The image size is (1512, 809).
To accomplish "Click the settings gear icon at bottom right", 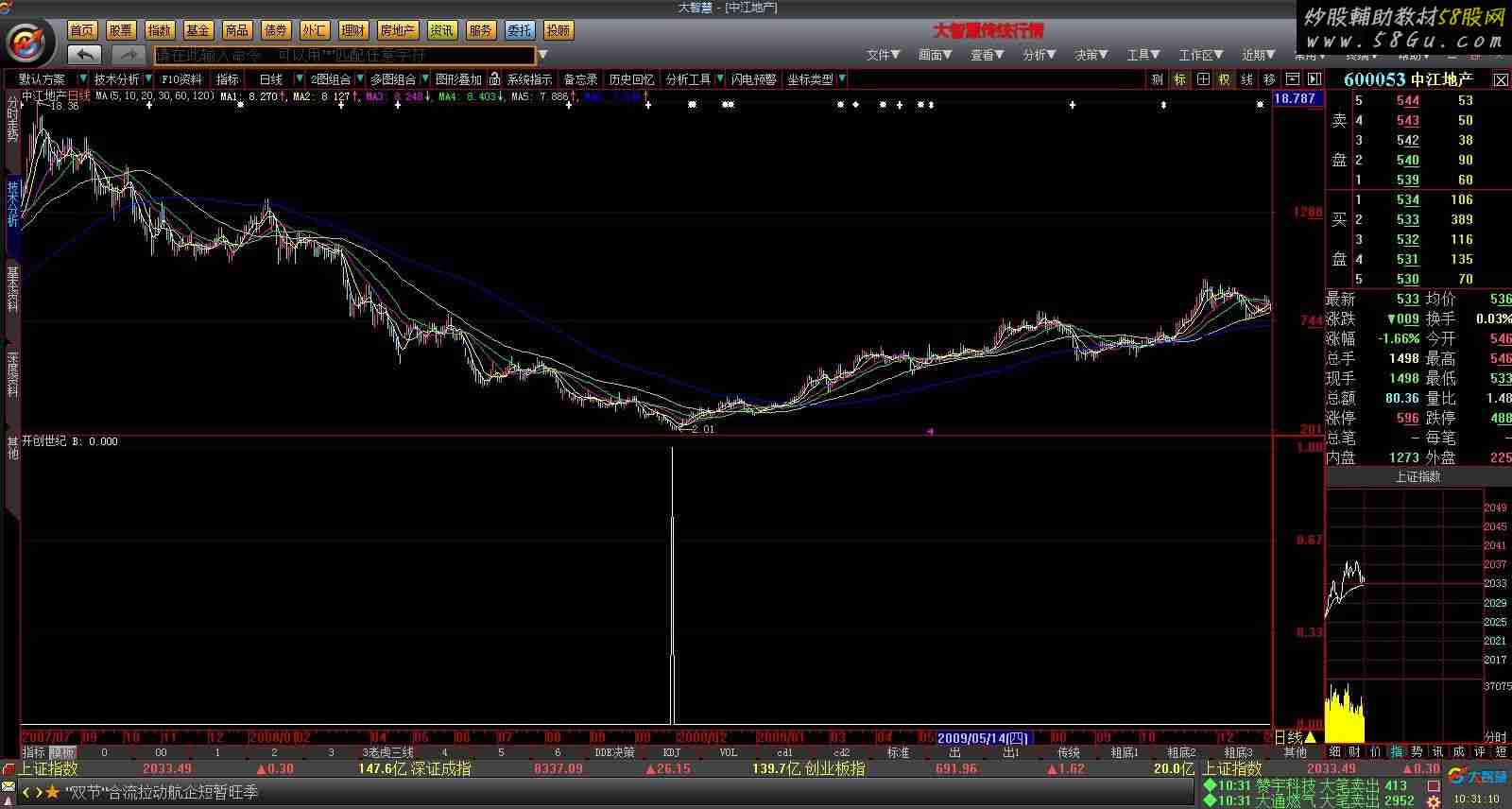I will 1434,800.
